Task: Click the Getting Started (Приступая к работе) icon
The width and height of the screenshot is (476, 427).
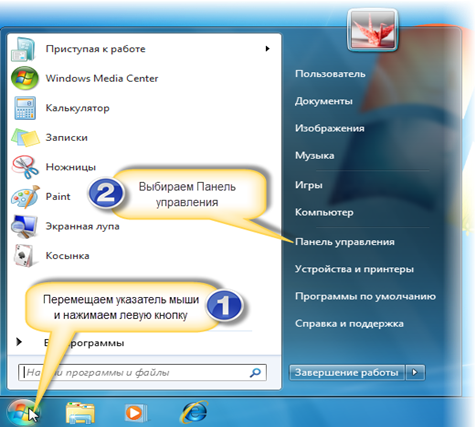Action: pos(23,49)
